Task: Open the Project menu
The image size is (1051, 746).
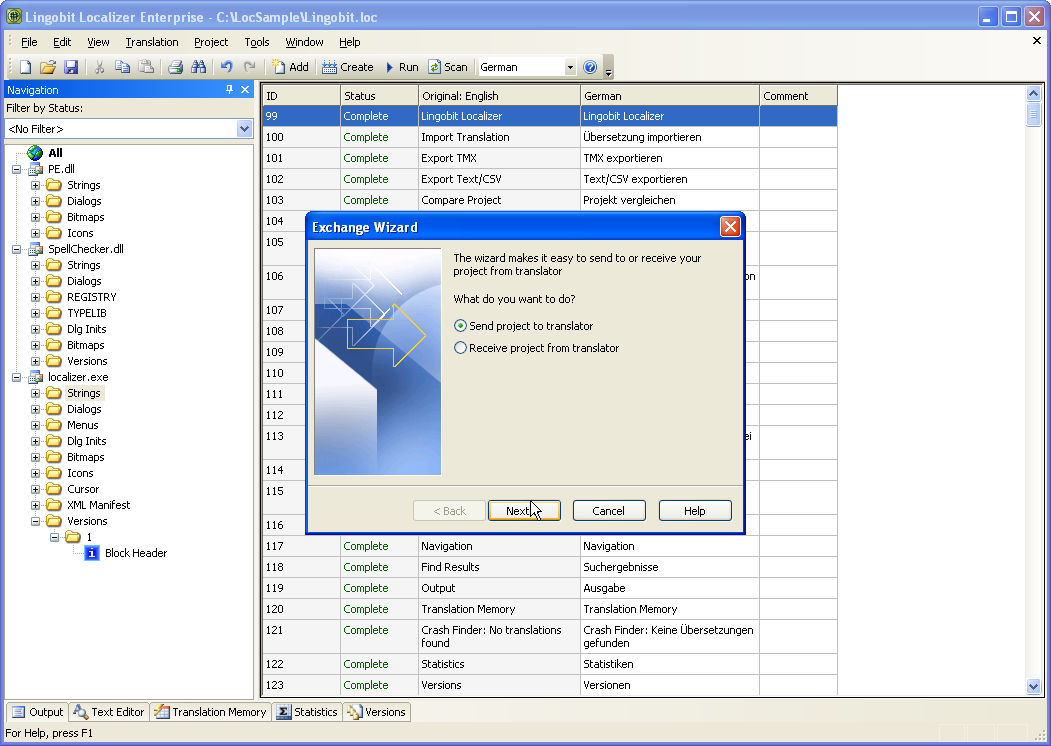Action: (x=210, y=42)
